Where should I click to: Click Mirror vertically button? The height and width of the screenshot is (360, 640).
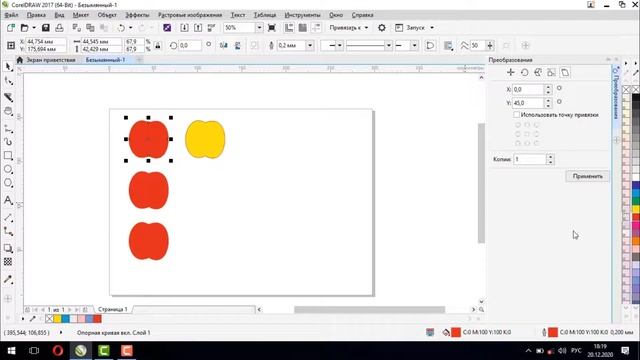(x=238, y=45)
